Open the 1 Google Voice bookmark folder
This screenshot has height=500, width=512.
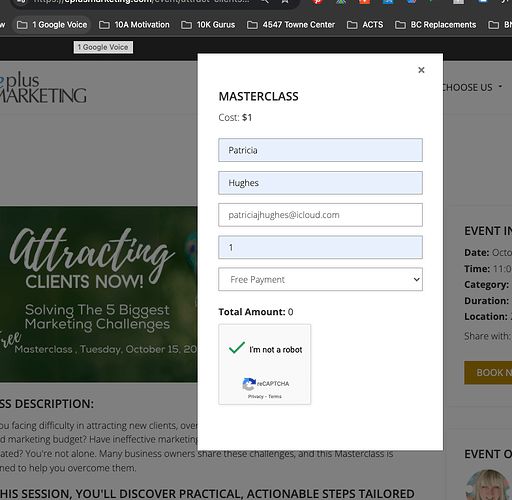tap(52, 25)
